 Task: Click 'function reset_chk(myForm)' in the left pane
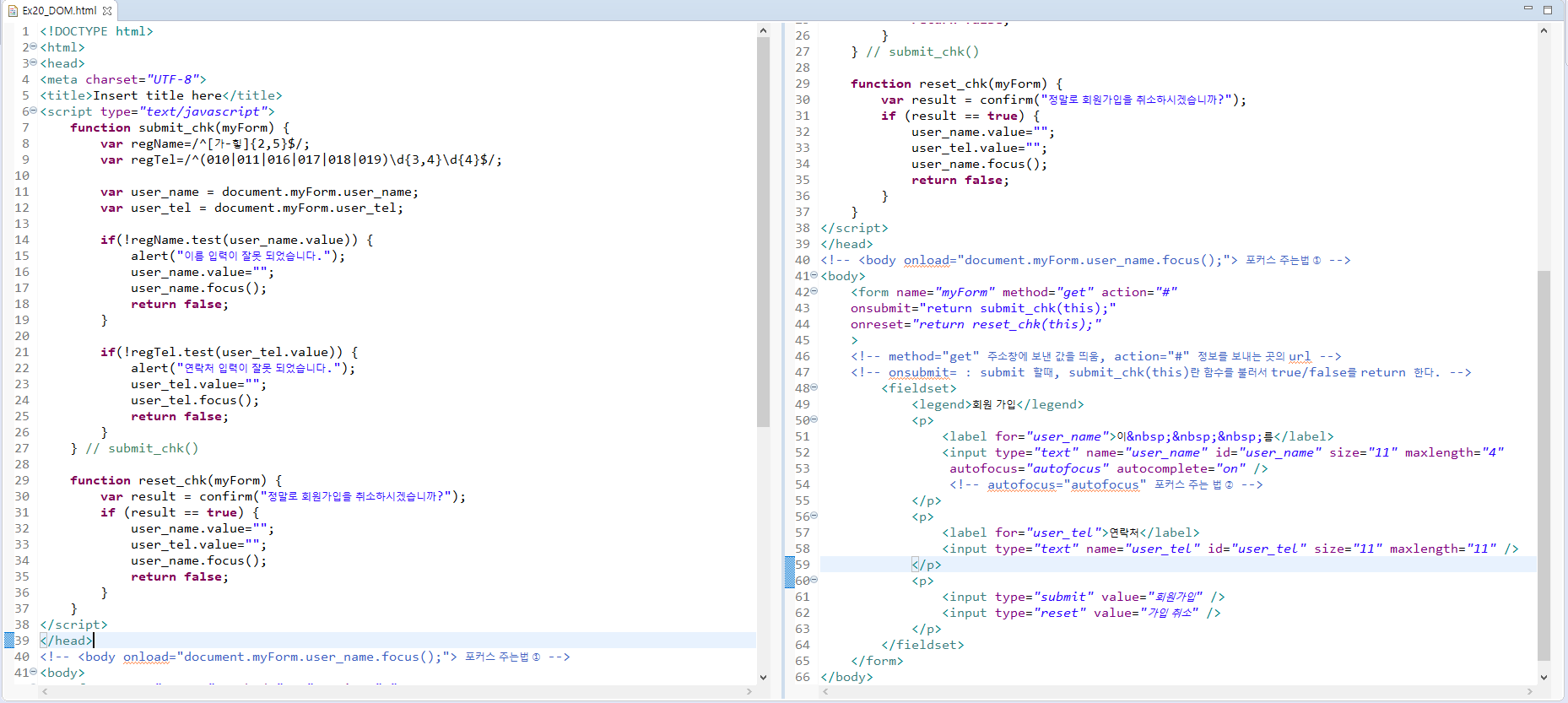coord(176,480)
